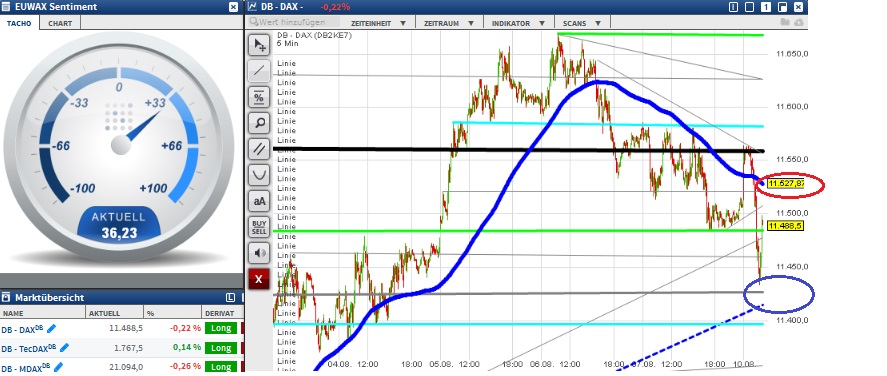Click the lock icon beside Marktübersicht title
This screenshot has width=887, height=376.
pos(6,297)
